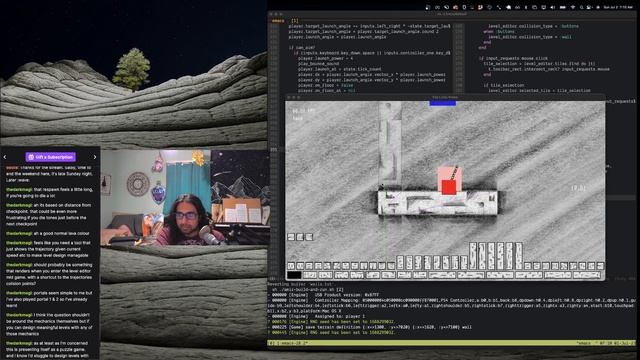The height and width of the screenshot is (360, 640).
Task: Click the Gift a Subscription button
Action: click(51, 157)
